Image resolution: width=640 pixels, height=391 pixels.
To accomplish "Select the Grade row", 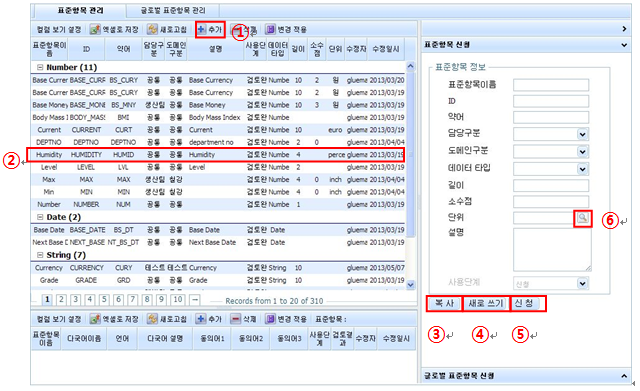I will [218, 280].
